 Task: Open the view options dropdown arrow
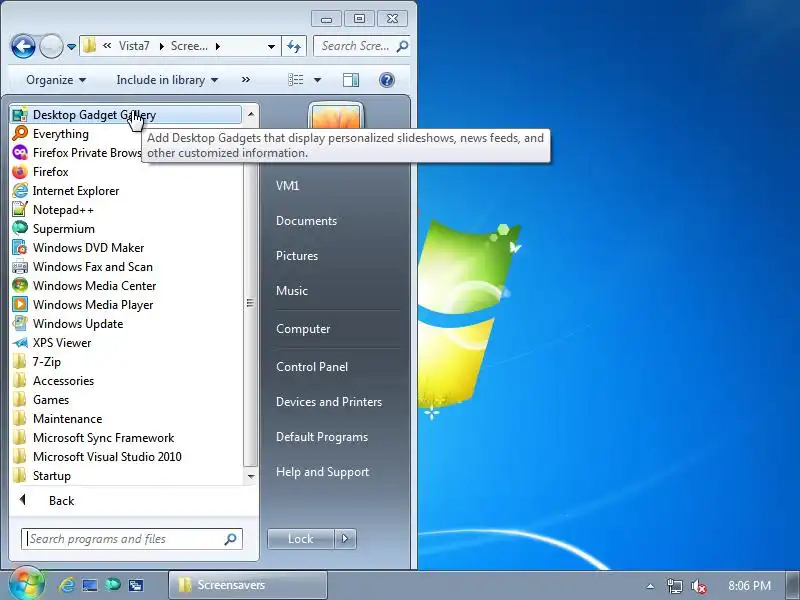point(317,80)
